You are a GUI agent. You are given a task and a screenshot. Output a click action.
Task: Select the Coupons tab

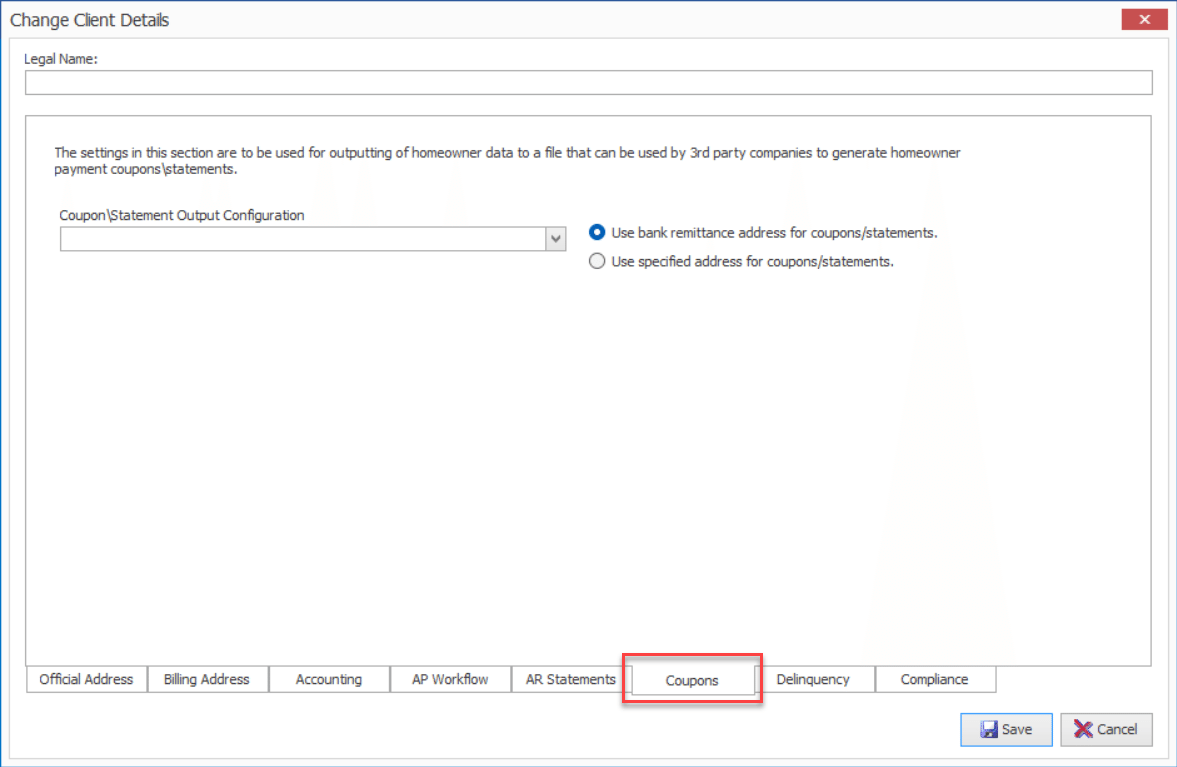click(x=692, y=680)
